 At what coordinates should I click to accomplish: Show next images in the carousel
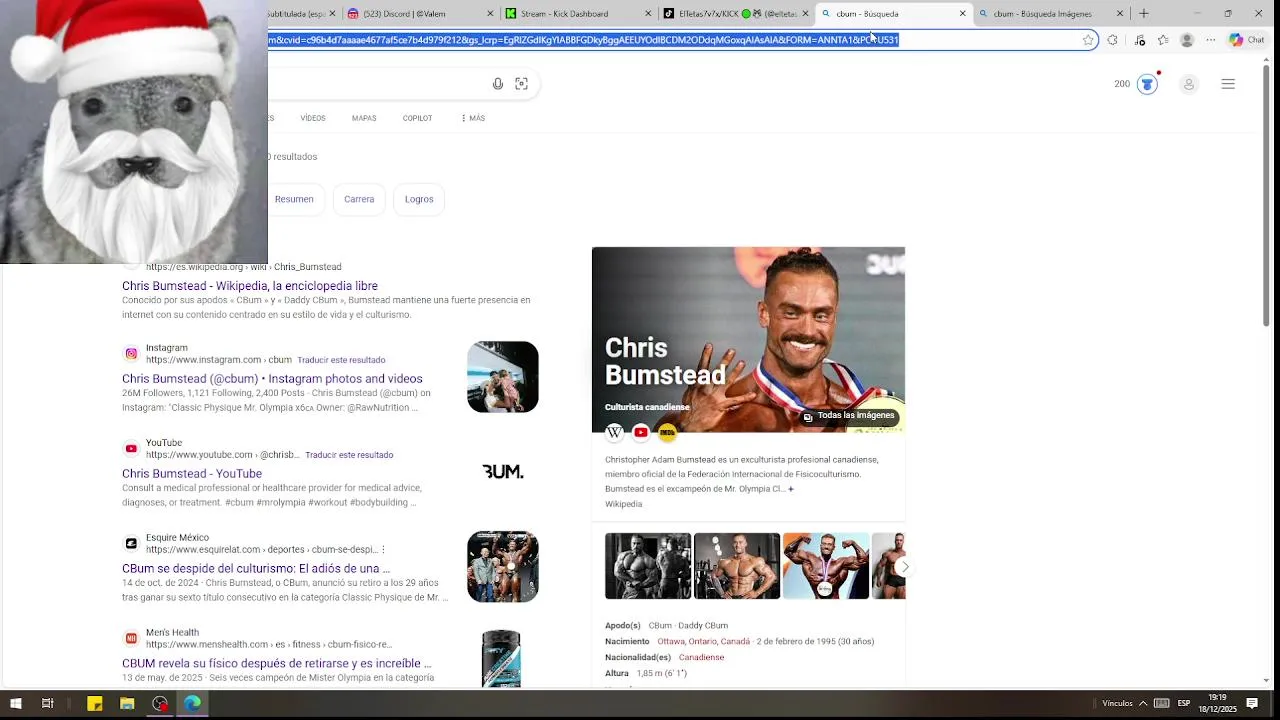click(x=904, y=567)
